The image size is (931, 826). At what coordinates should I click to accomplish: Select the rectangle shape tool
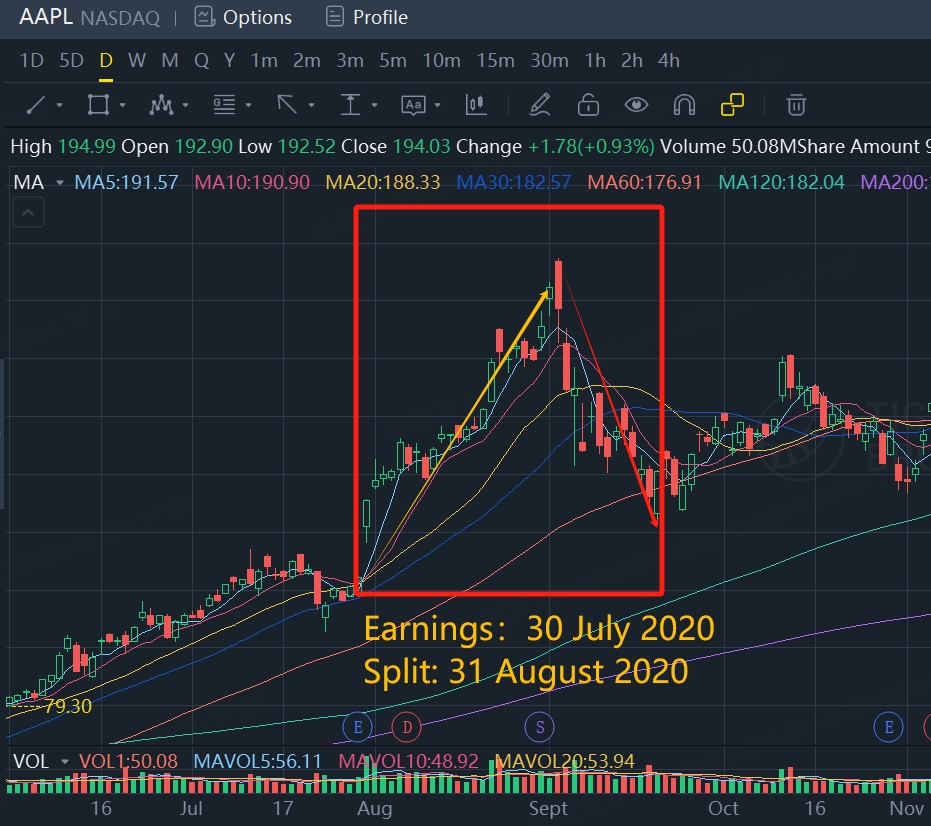pos(98,105)
